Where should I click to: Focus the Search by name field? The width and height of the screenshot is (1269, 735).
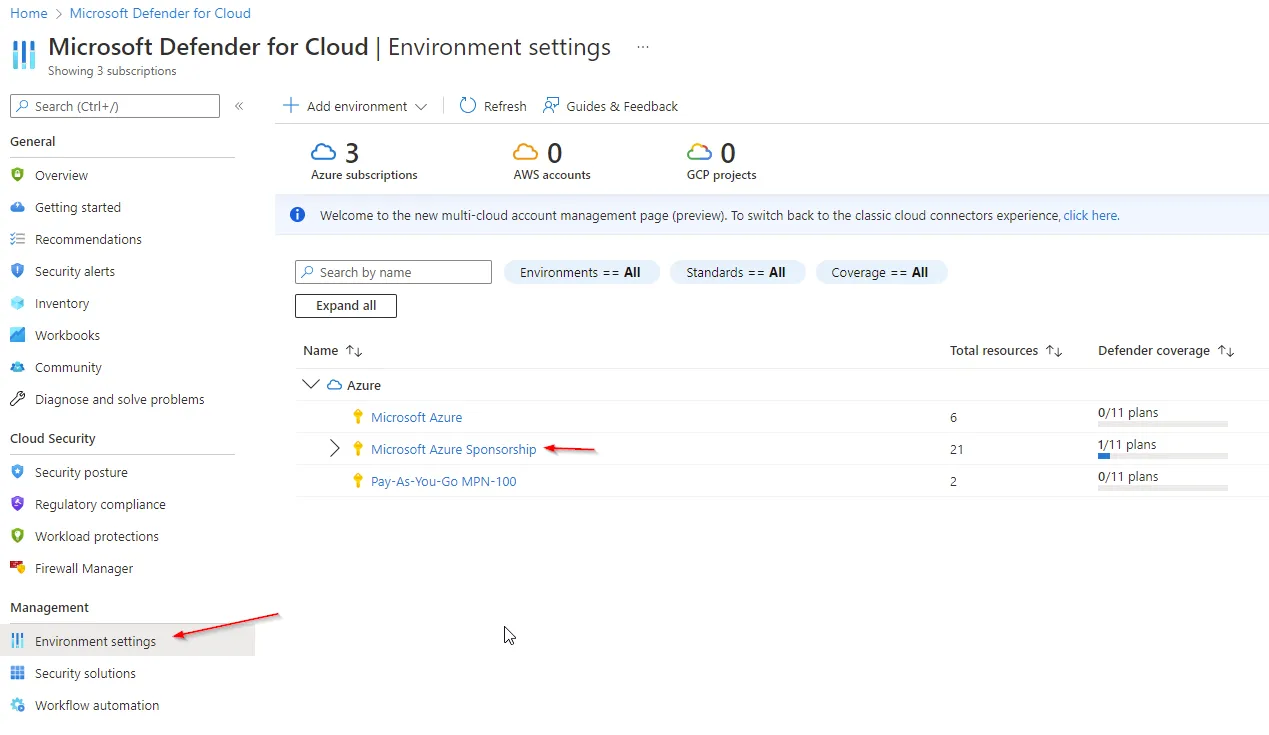[393, 272]
